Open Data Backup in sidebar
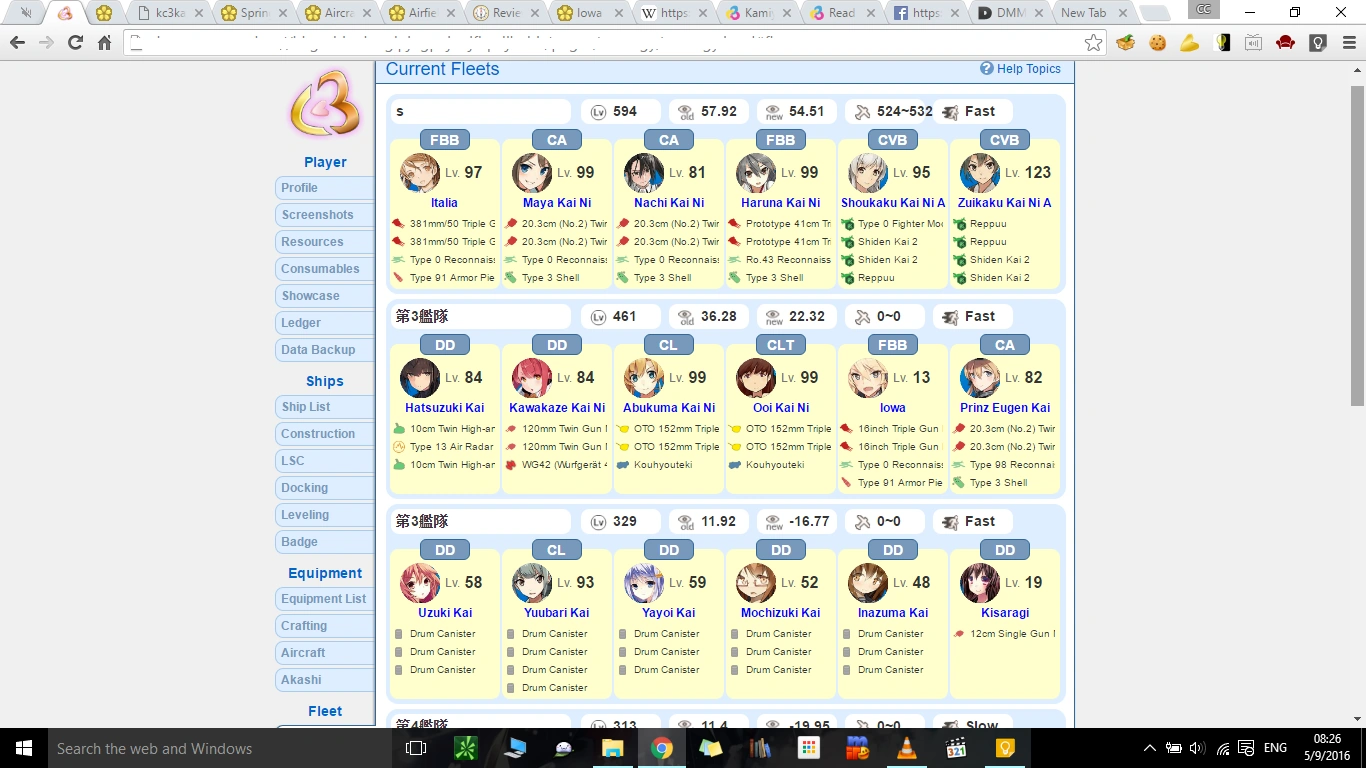 (325, 350)
